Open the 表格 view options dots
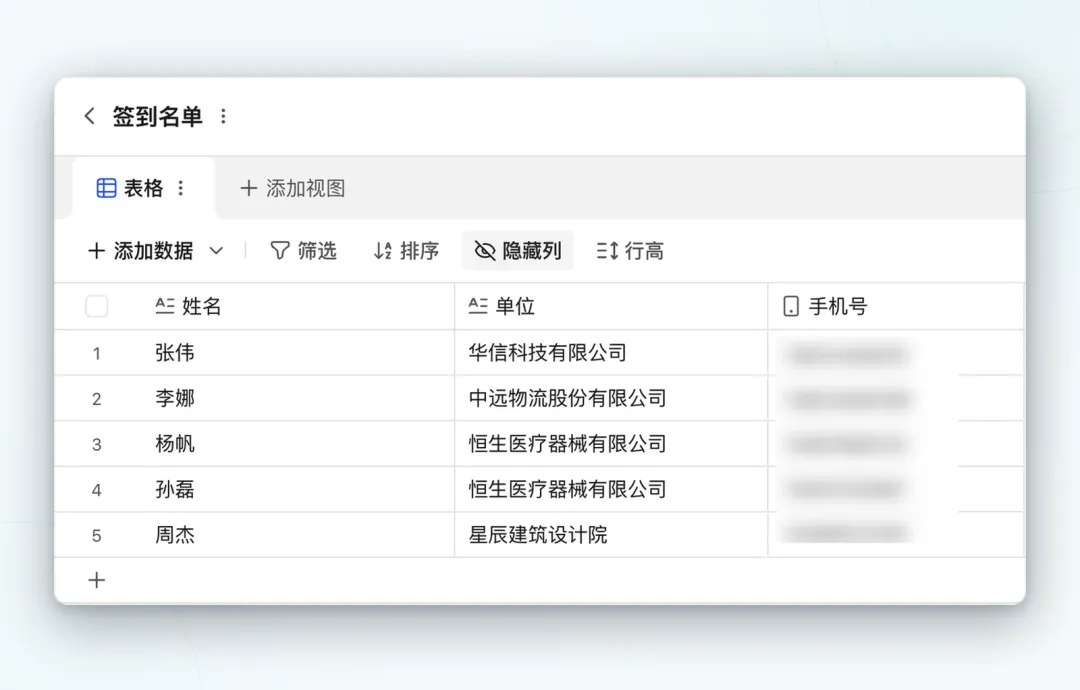Image resolution: width=1080 pixels, height=690 pixels. pos(180,188)
